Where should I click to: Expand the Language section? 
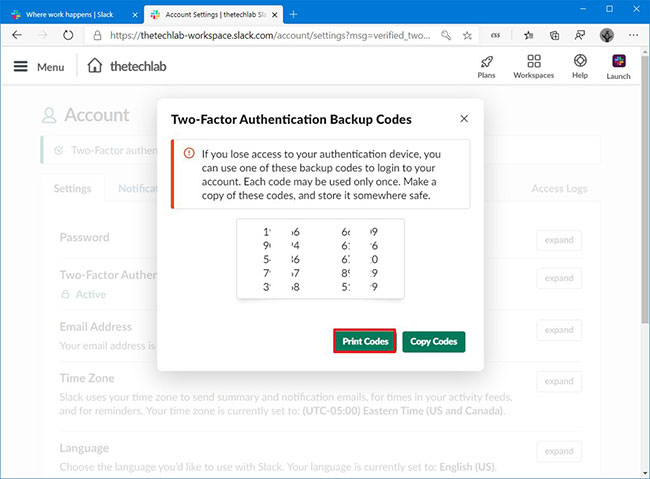click(559, 451)
